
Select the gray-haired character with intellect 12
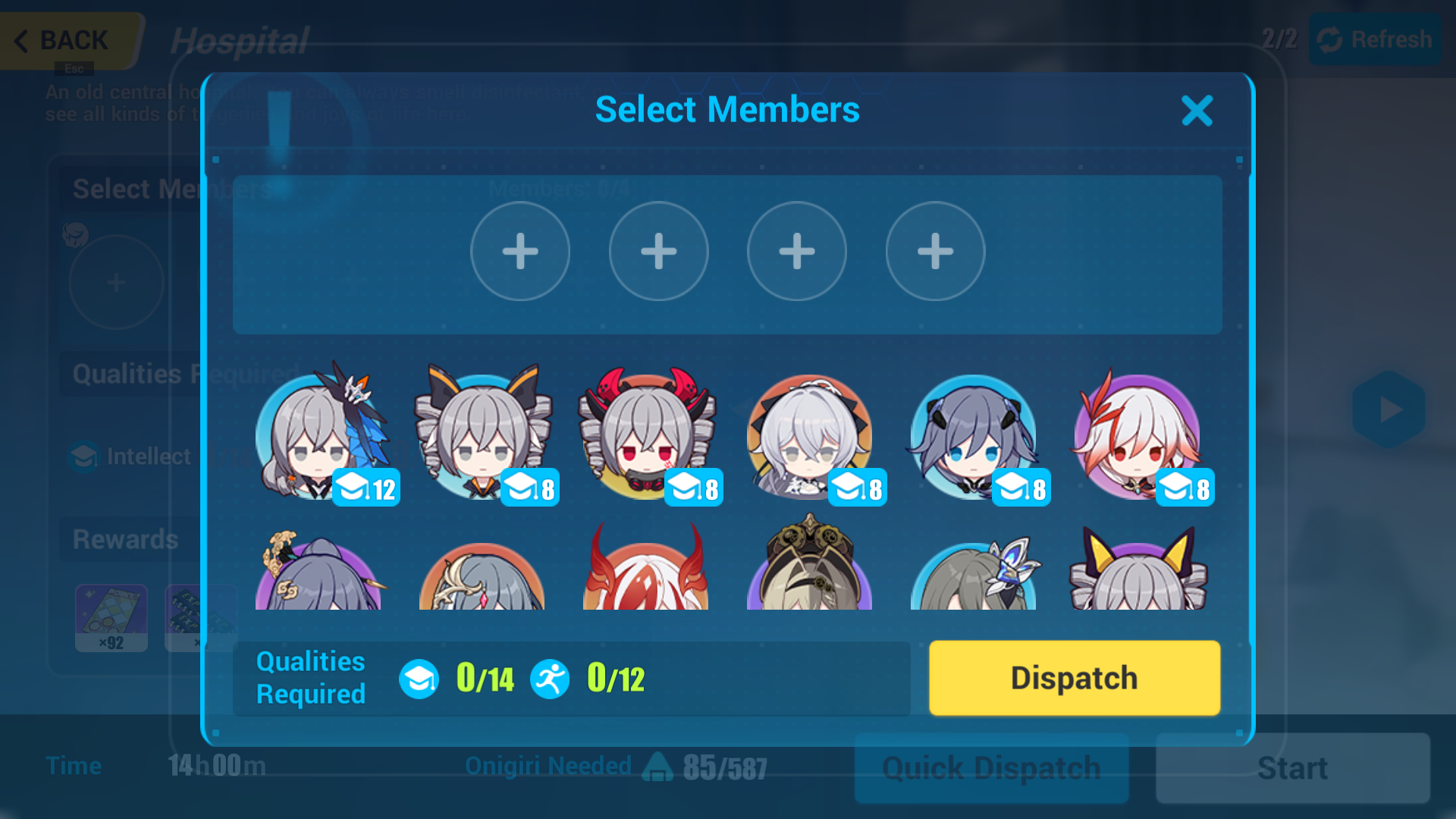pyautogui.click(x=322, y=436)
